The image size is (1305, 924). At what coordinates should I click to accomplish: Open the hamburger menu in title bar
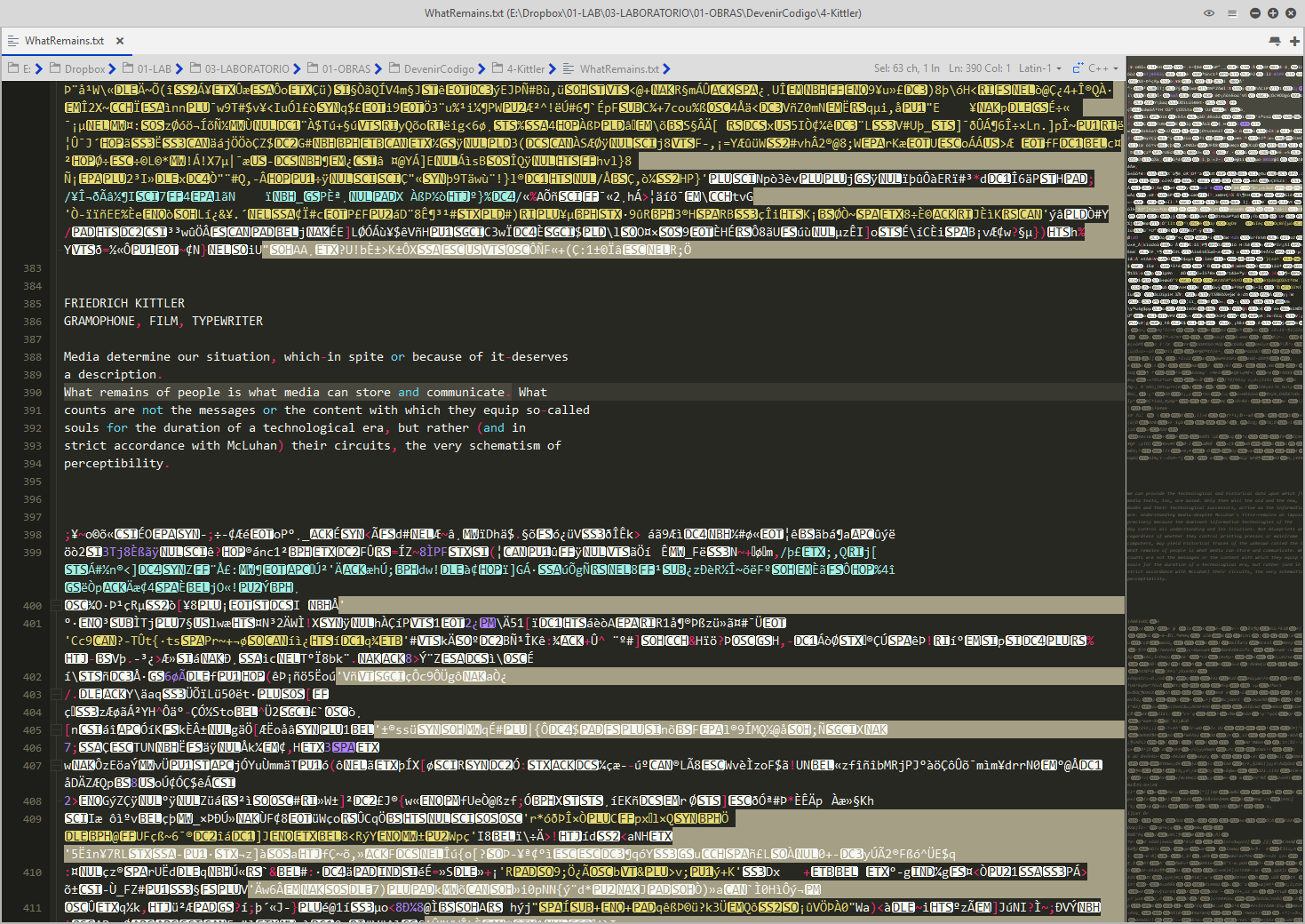coord(1231,13)
